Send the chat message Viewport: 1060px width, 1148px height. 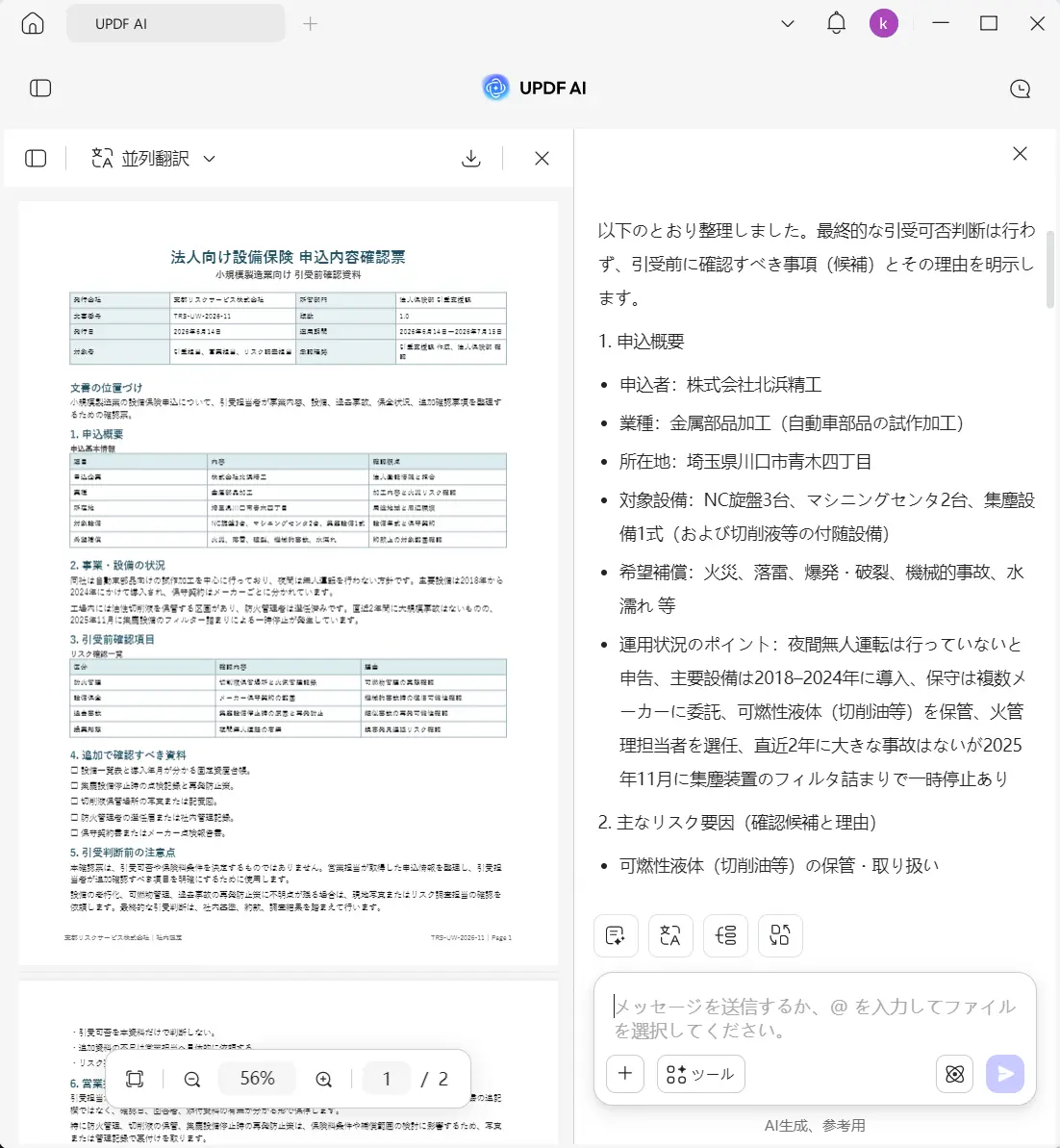coord(1005,1073)
